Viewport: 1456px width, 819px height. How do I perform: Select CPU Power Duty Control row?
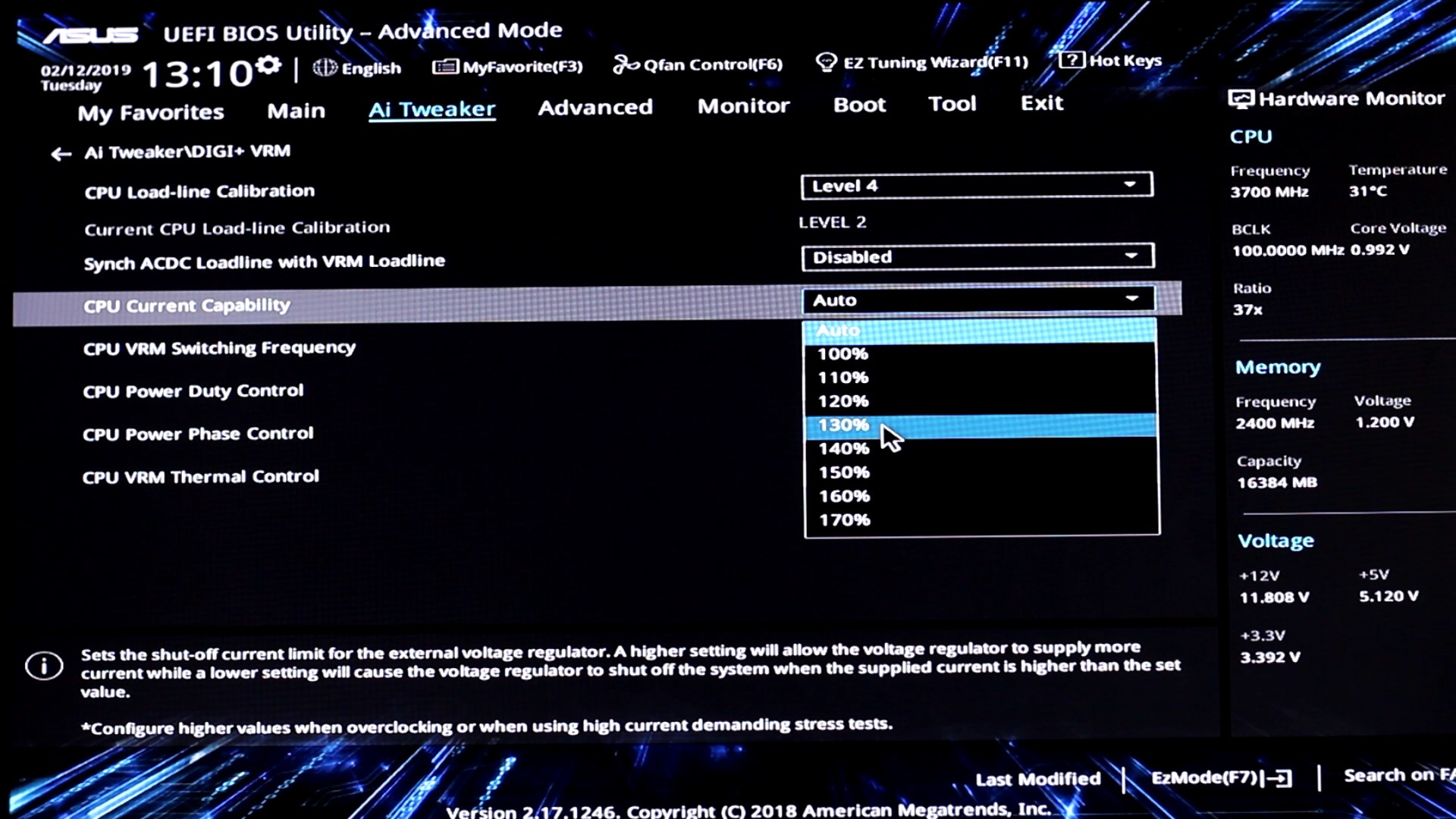[x=193, y=391]
